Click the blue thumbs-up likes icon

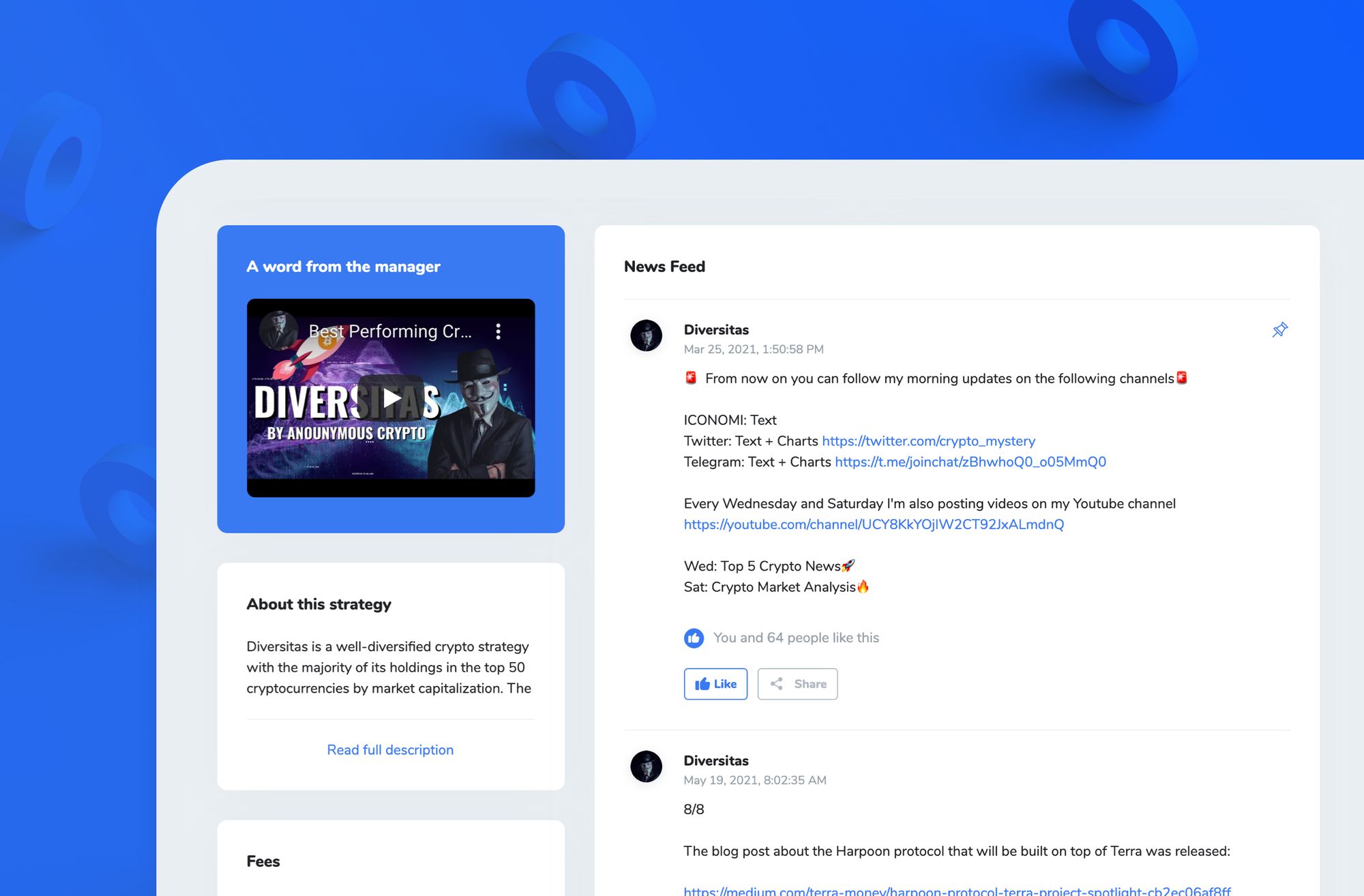(694, 638)
